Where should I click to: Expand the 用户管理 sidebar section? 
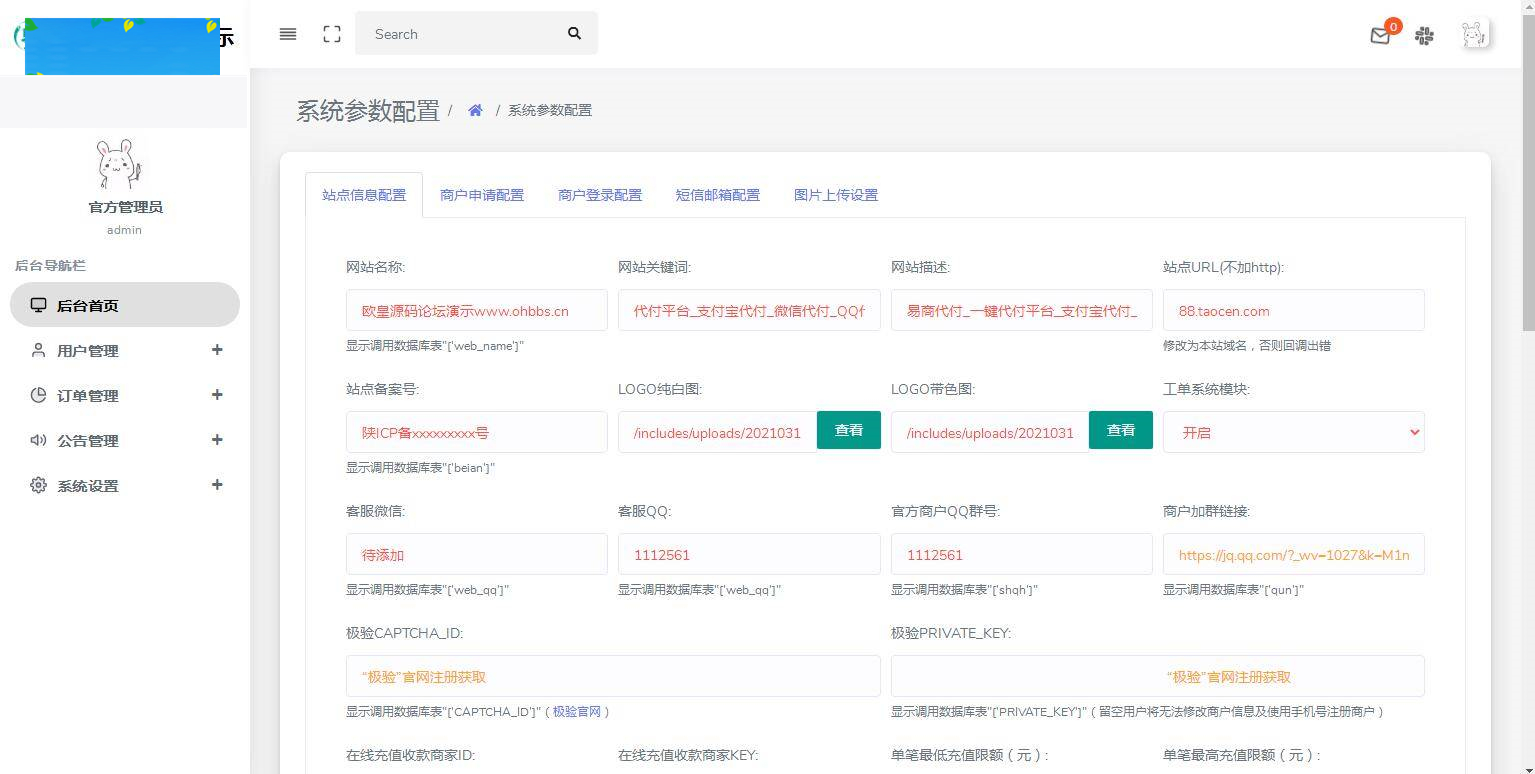216,350
